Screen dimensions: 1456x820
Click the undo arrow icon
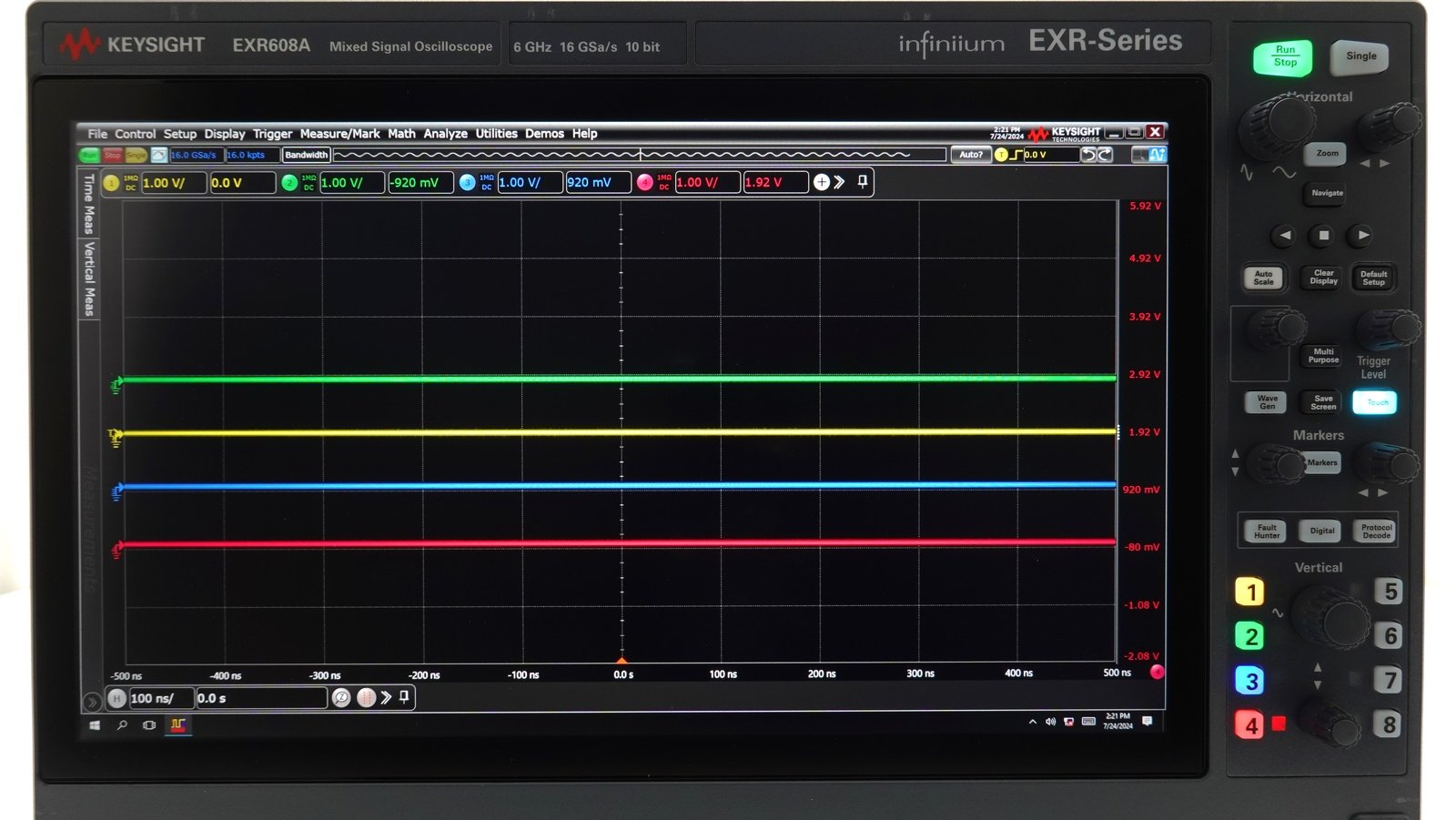pyautogui.click(x=1088, y=155)
